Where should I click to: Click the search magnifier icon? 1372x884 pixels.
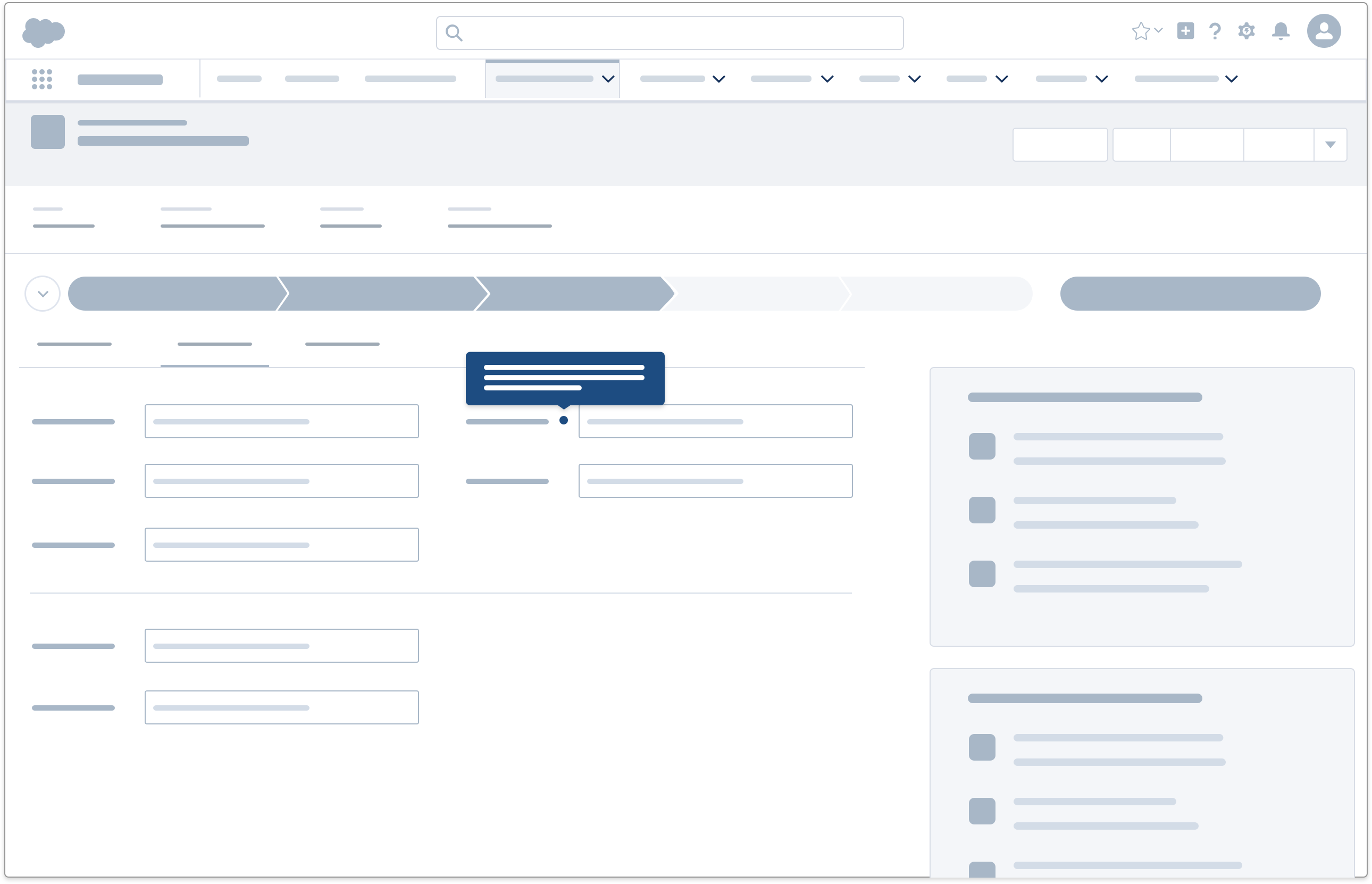click(x=455, y=33)
